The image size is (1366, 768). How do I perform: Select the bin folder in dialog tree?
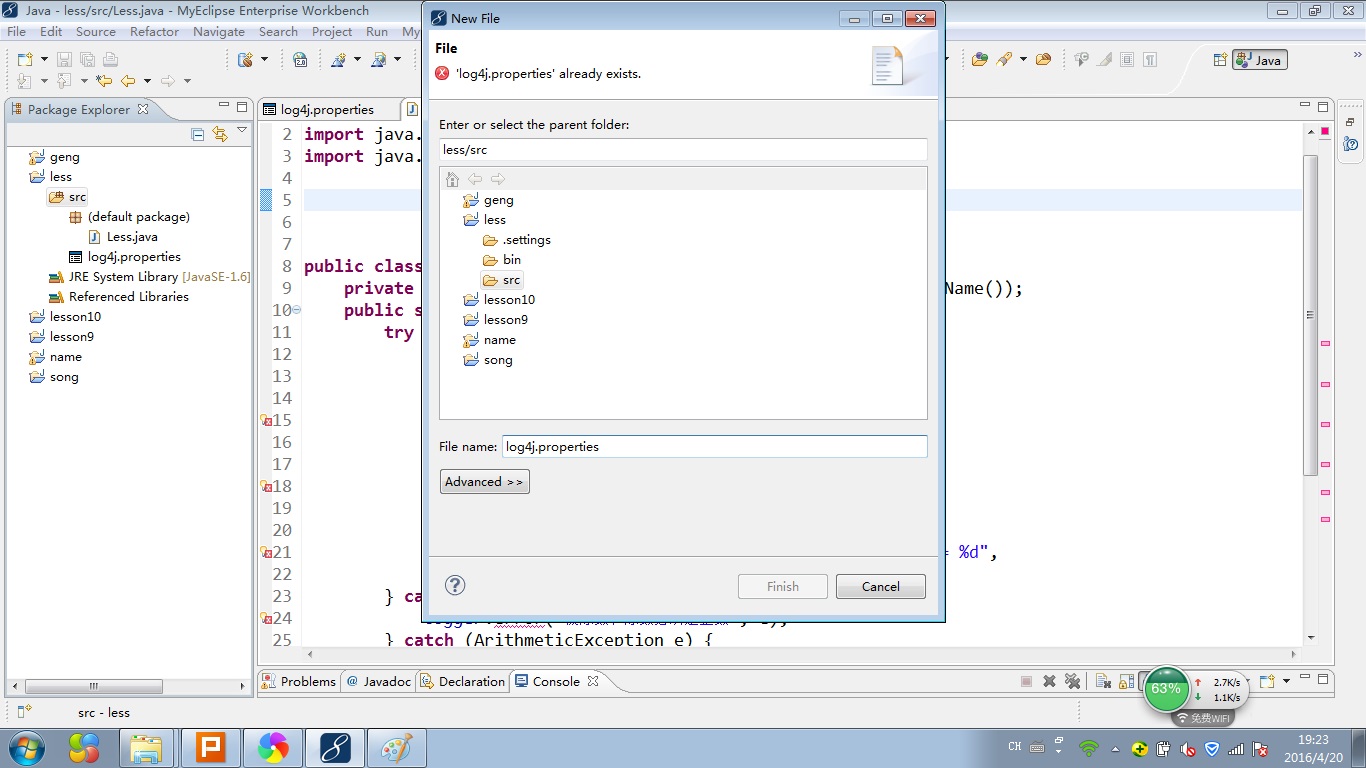(502, 260)
